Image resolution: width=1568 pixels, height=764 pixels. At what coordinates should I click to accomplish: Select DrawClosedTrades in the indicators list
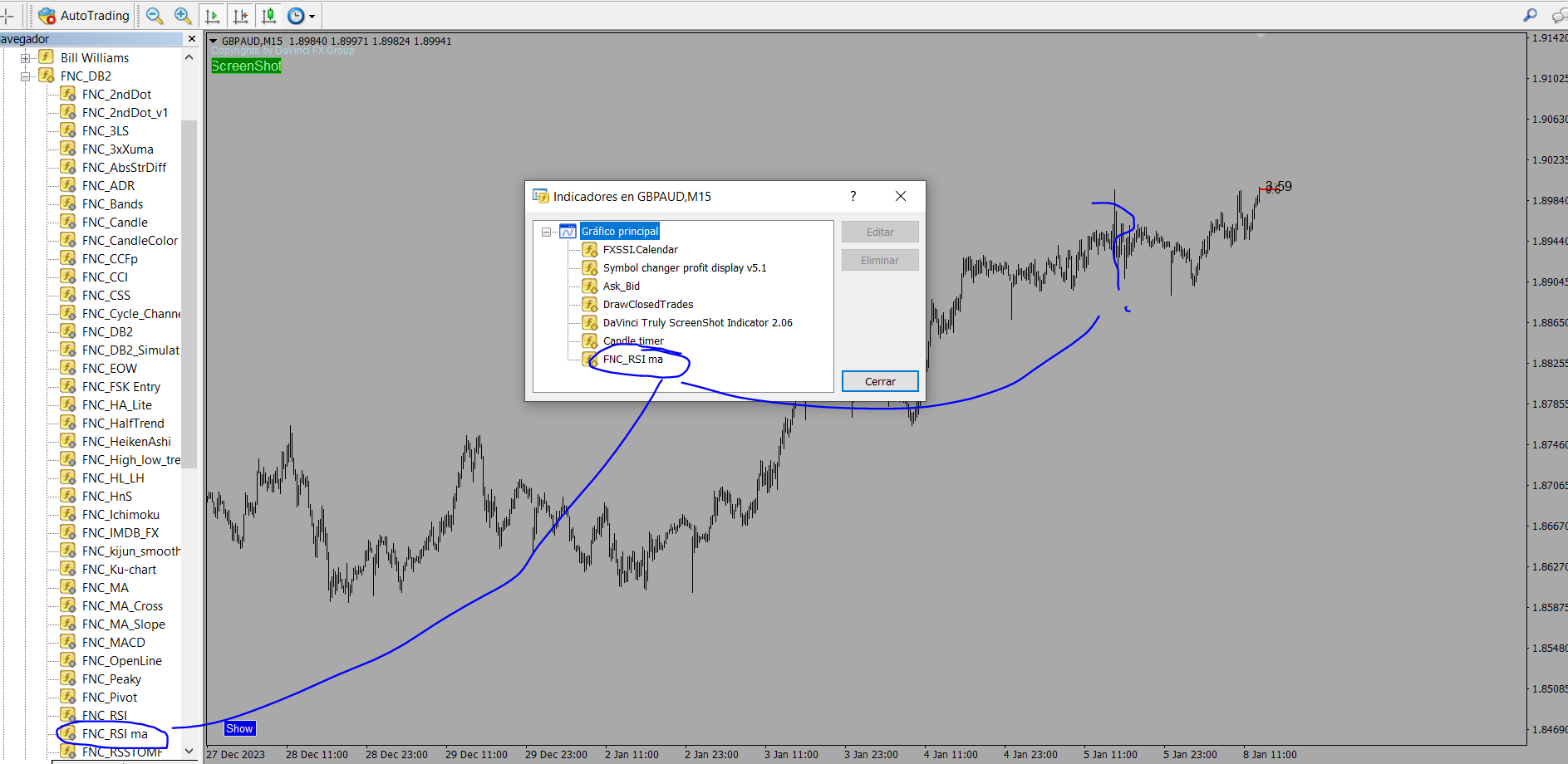pyautogui.click(x=648, y=305)
